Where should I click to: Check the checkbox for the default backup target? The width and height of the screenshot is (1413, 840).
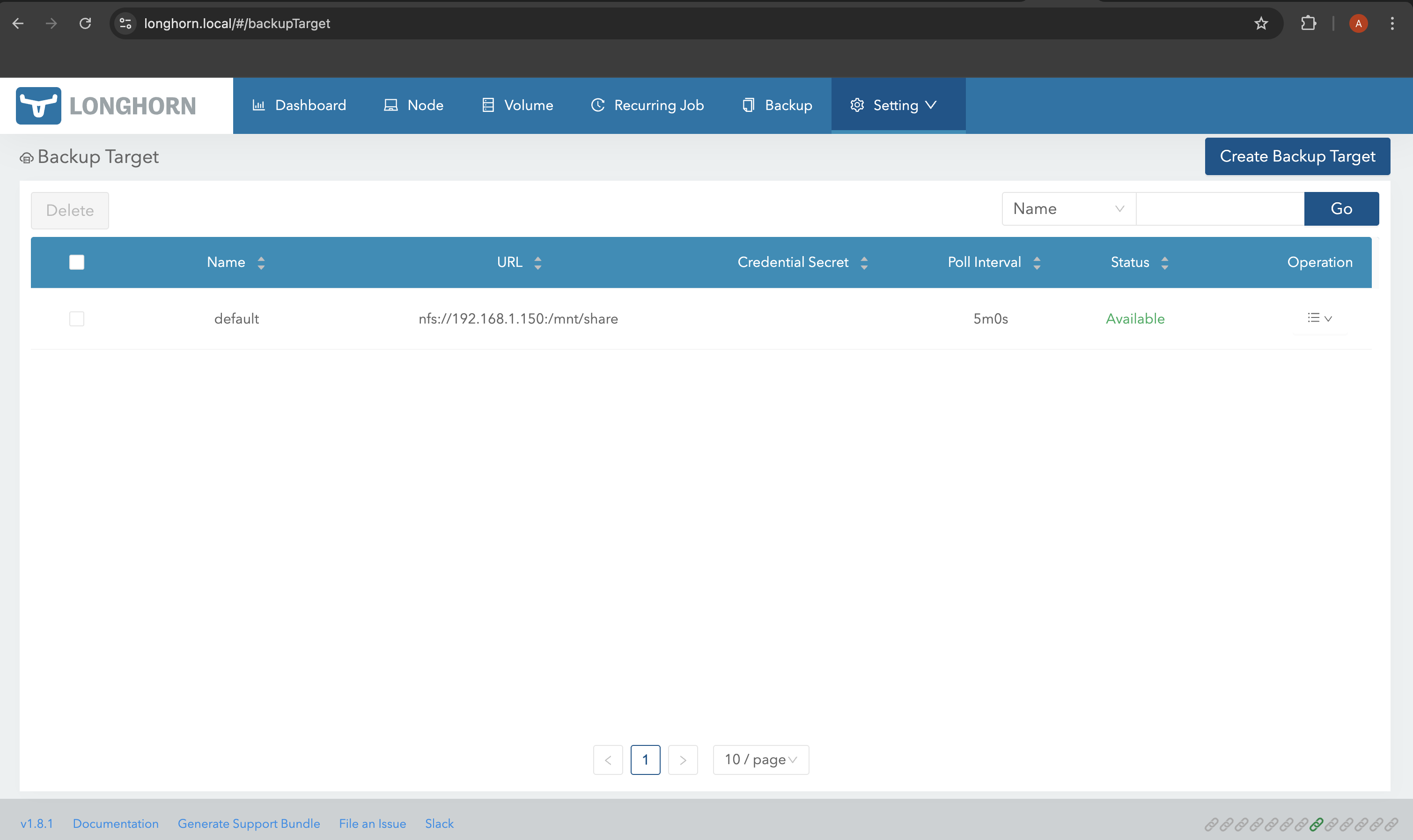coord(76,318)
